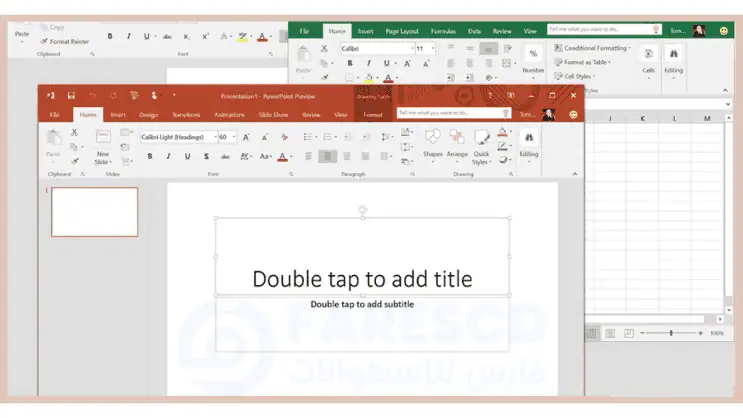This screenshot has width=743, height=418.
Task: Open PowerPoint Shape Fill color button
Action: pyautogui.click(x=503, y=132)
